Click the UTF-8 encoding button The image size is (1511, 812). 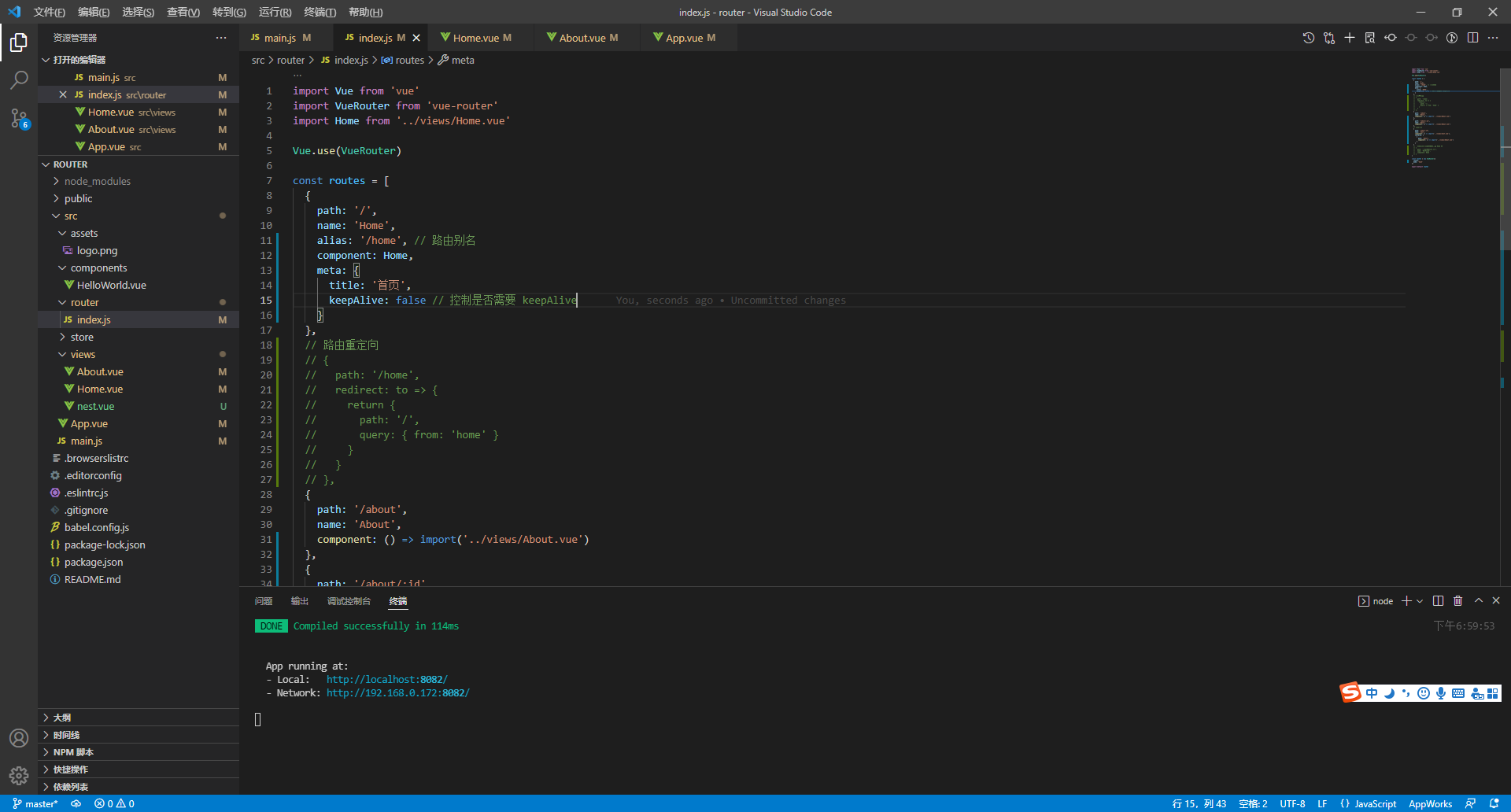click(1292, 804)
